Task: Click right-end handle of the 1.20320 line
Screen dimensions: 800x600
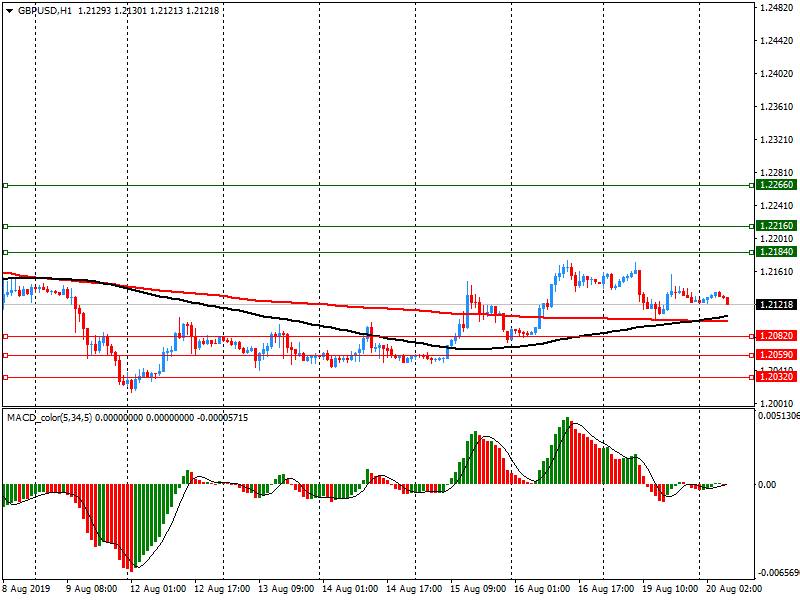Action: coord(752,378)
